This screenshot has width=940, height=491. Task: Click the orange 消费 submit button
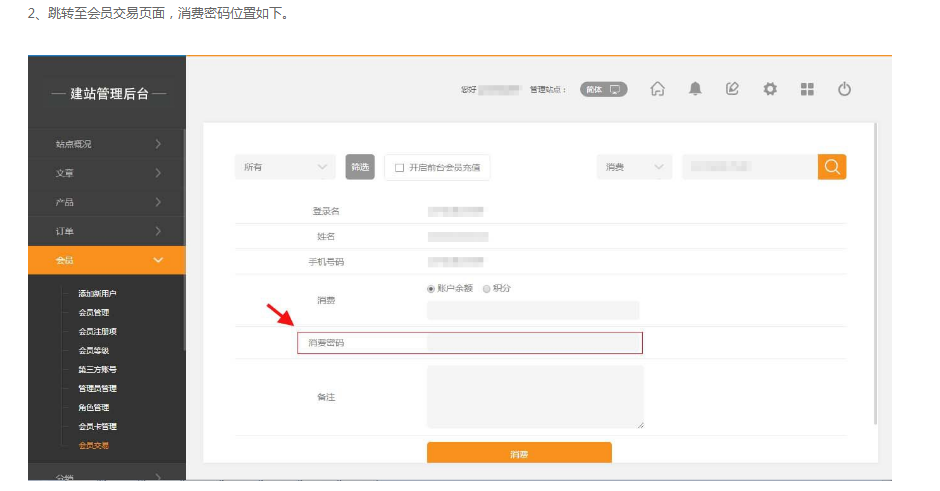click(x=519, y=454)
